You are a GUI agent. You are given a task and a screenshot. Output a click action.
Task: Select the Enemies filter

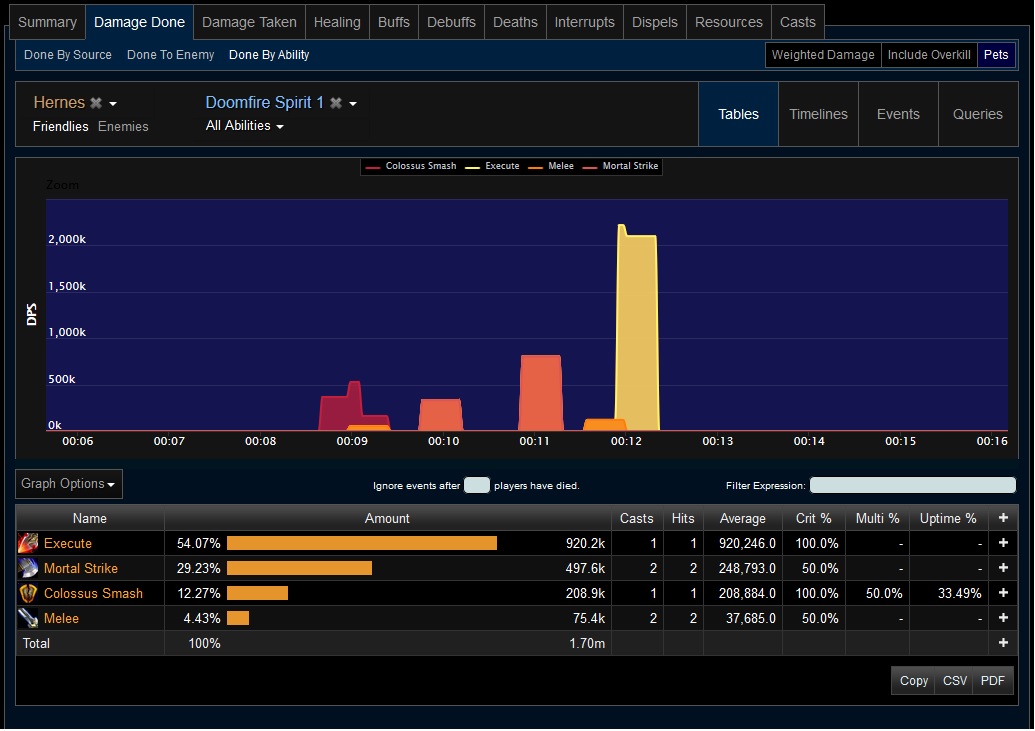tap(123, 126)
